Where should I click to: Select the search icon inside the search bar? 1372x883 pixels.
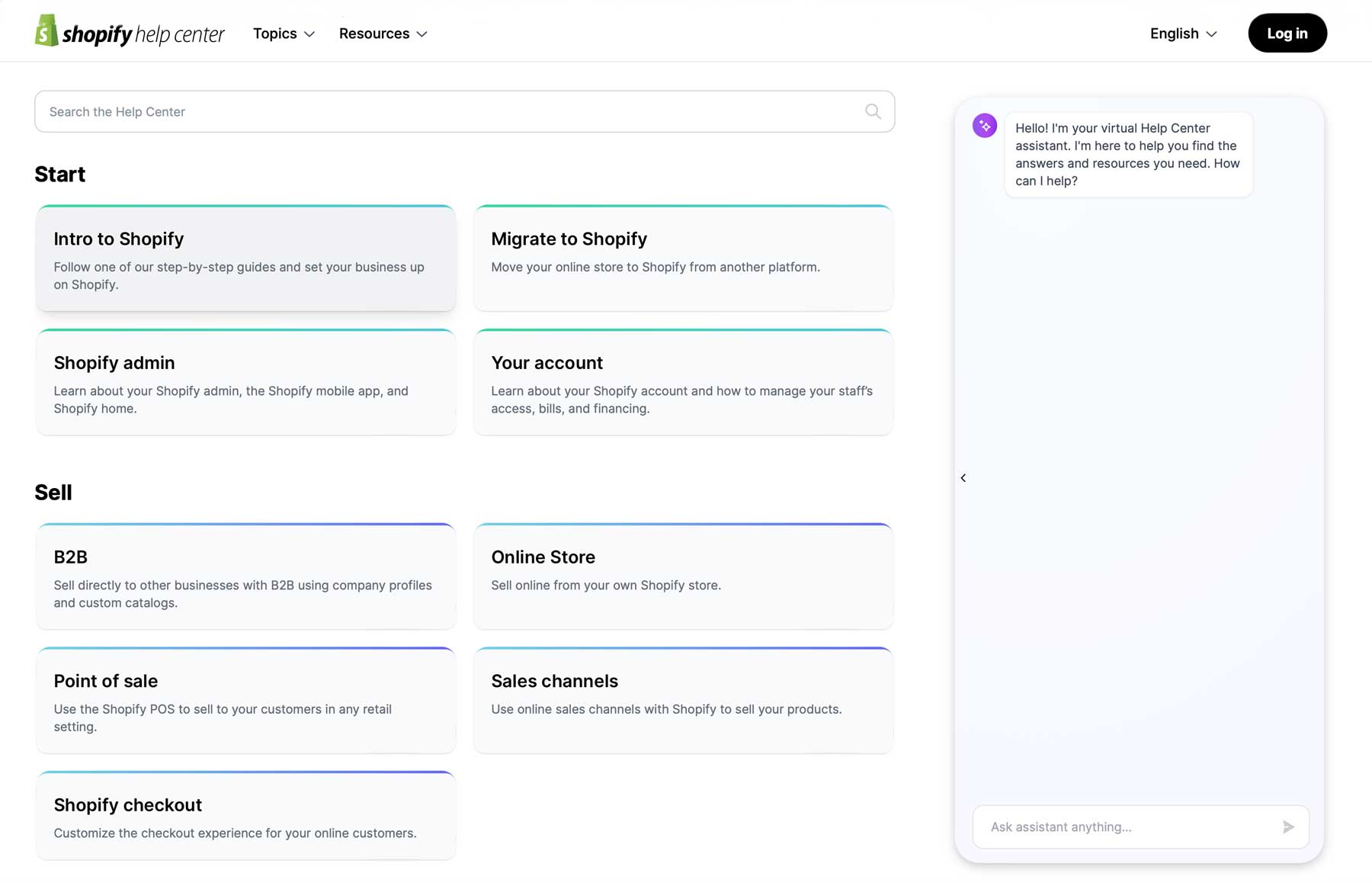click(x=872, y=111)
